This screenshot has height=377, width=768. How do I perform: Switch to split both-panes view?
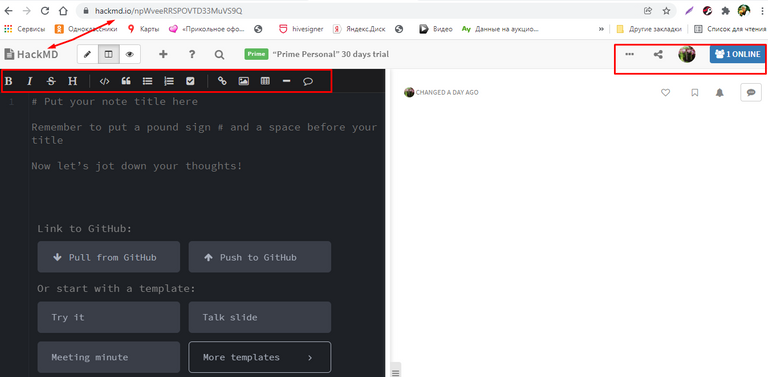pos(109,54)
